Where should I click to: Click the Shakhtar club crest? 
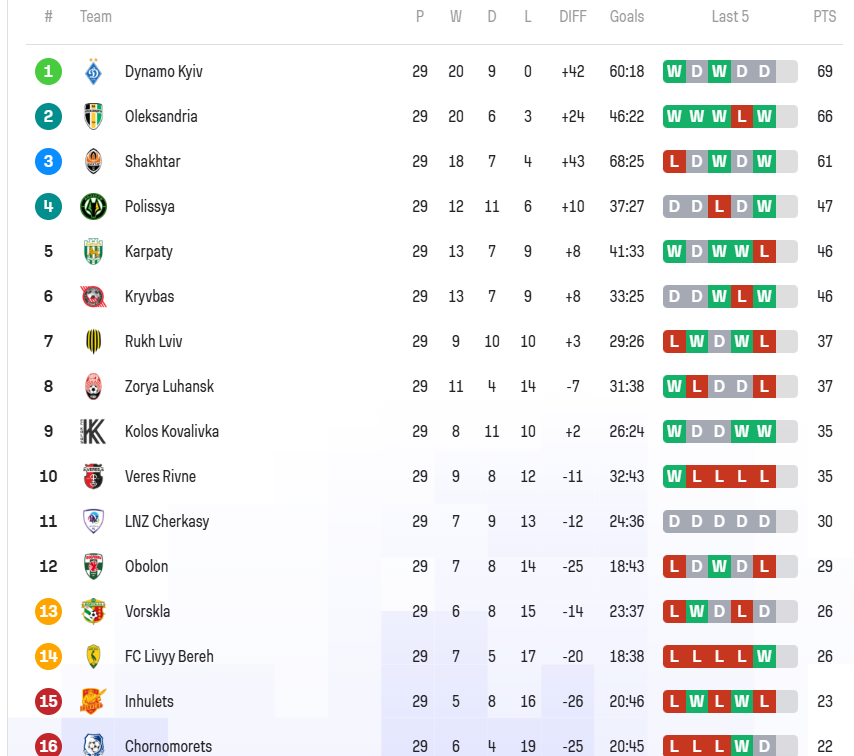coord(93,161)
